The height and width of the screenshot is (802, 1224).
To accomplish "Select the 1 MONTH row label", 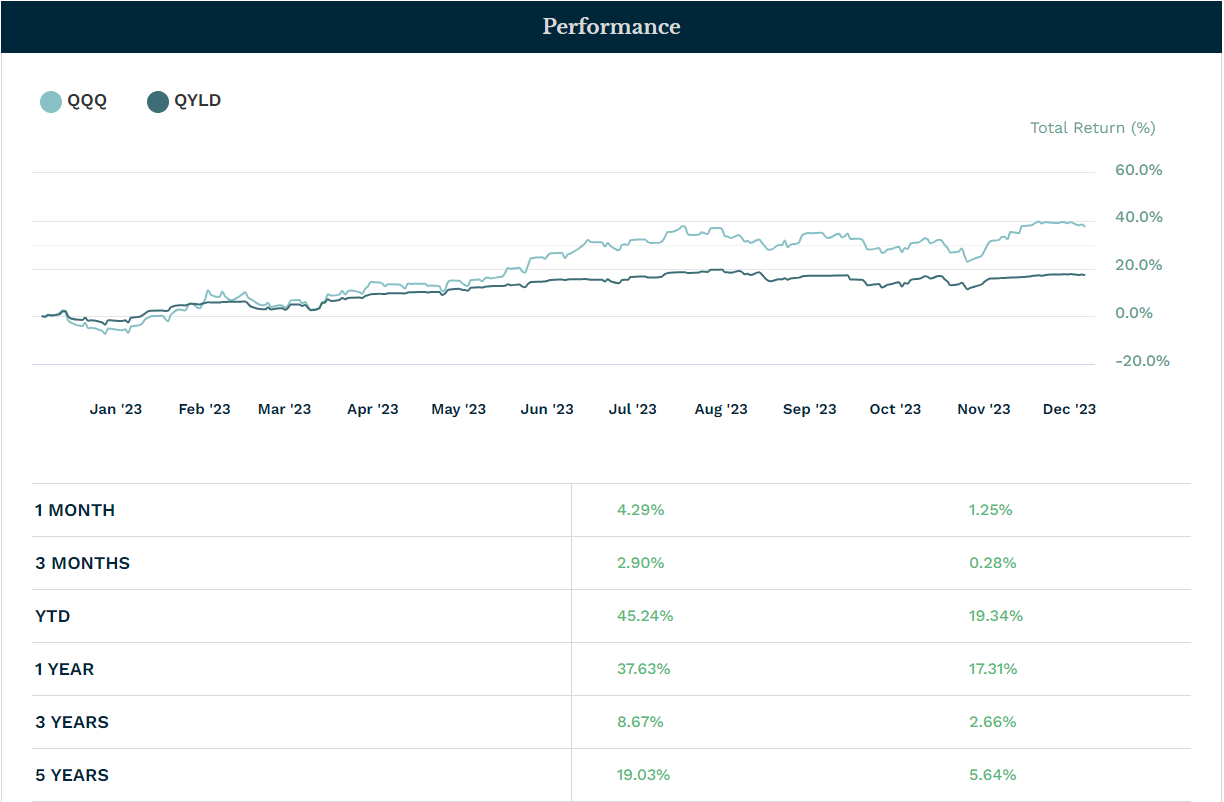I will 75,510.
